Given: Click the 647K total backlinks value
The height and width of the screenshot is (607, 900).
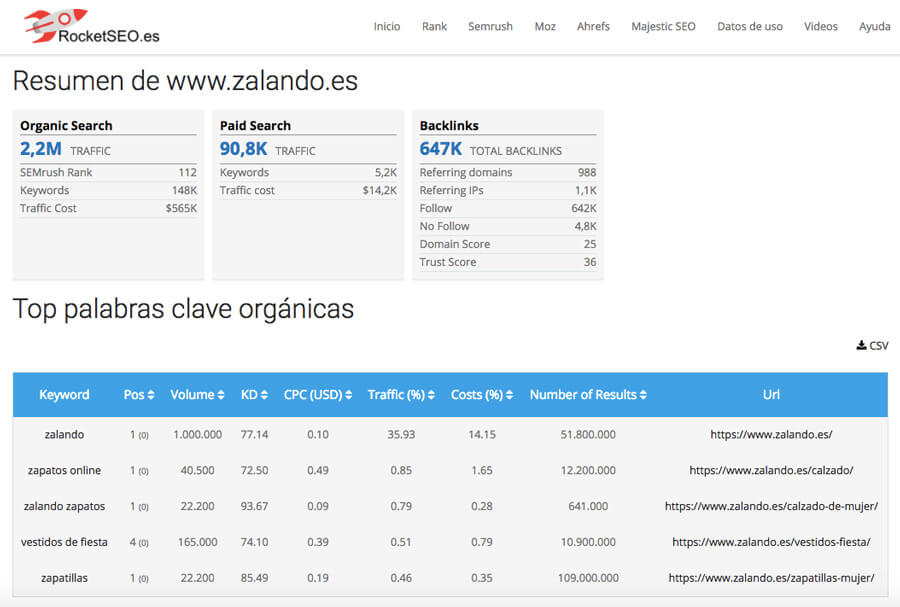Looking at the screenshot, I should (x=441, y=149).
